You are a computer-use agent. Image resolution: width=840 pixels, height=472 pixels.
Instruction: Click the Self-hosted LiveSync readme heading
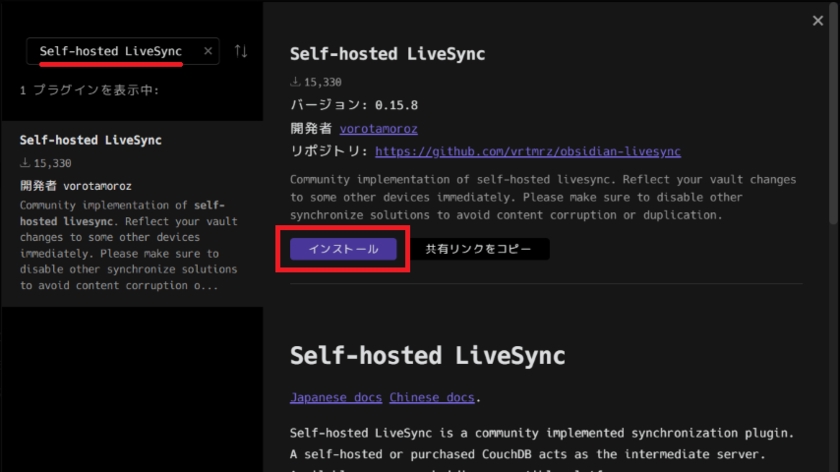click(428, 356)
